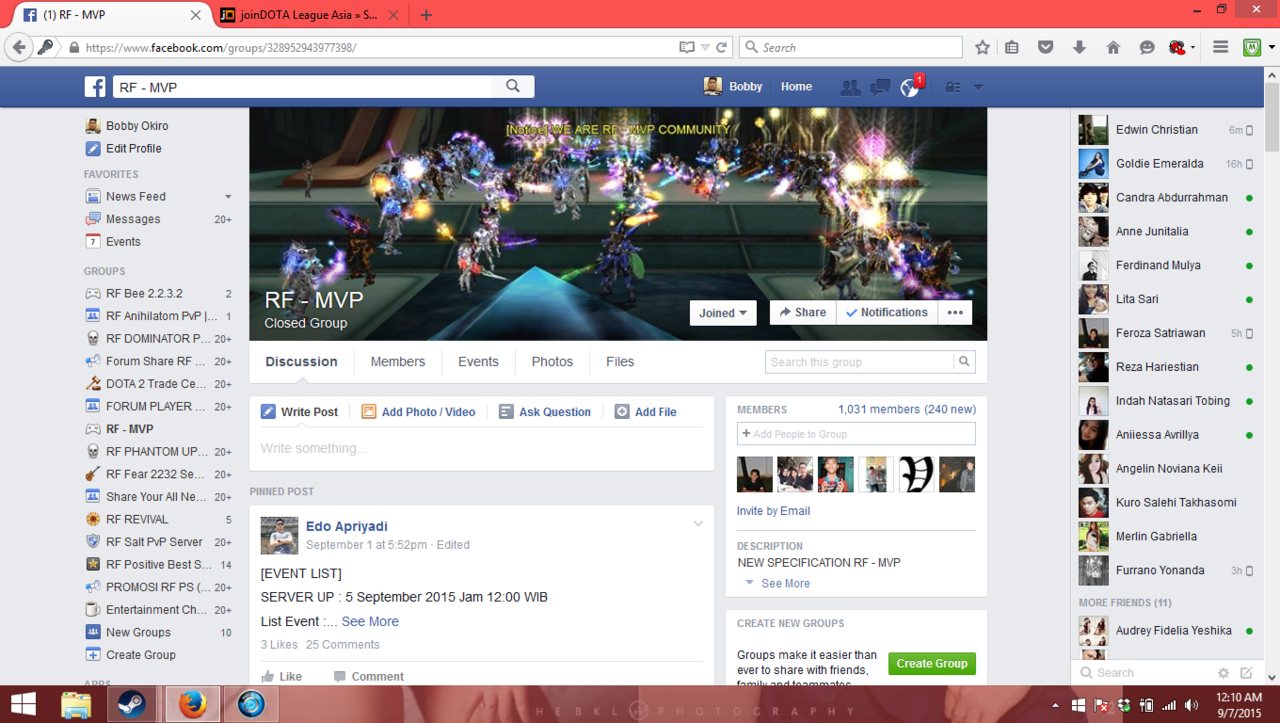Open the 1,031 members link

pos(879,410)
